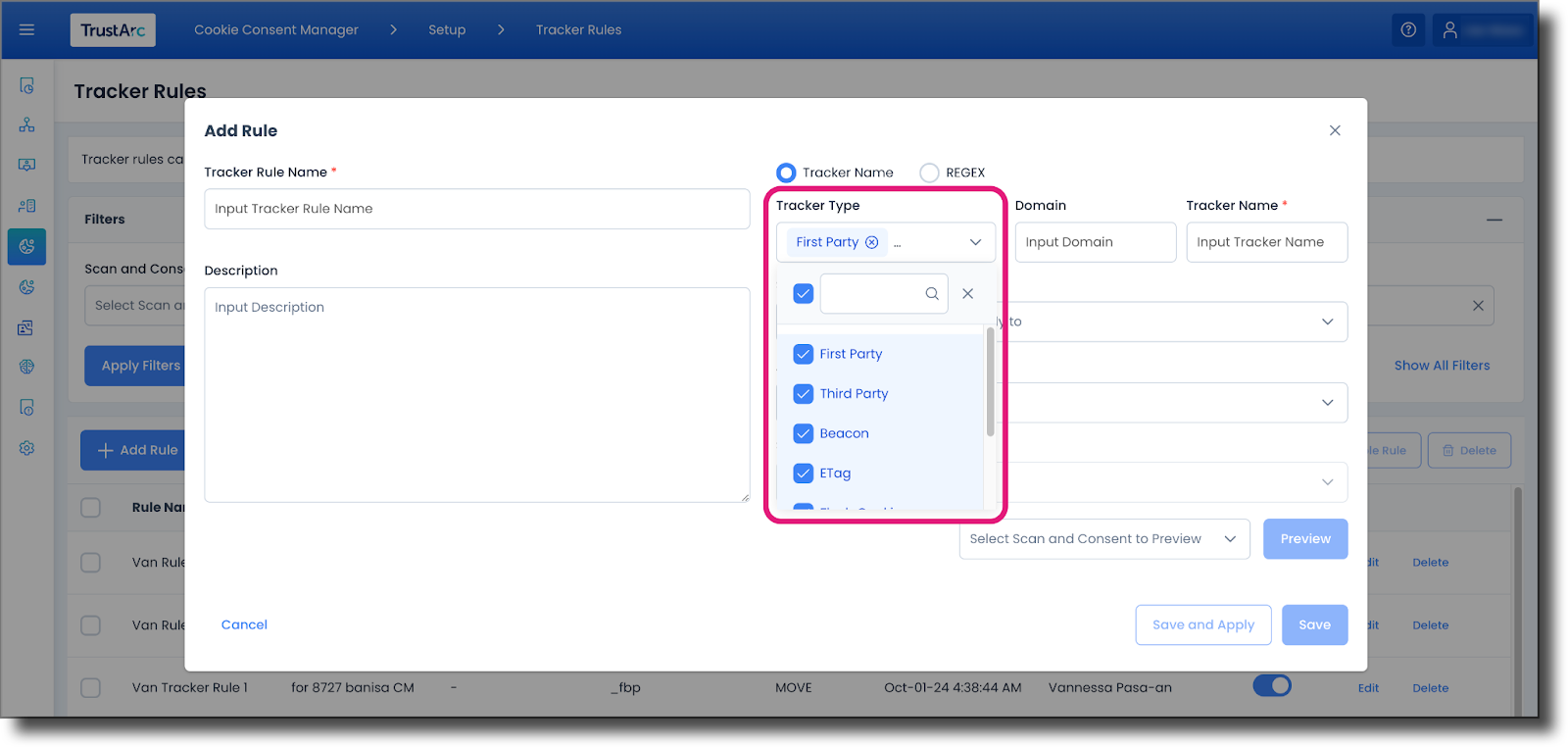Click the search magnifier in tracker type list

click(932, 293)
